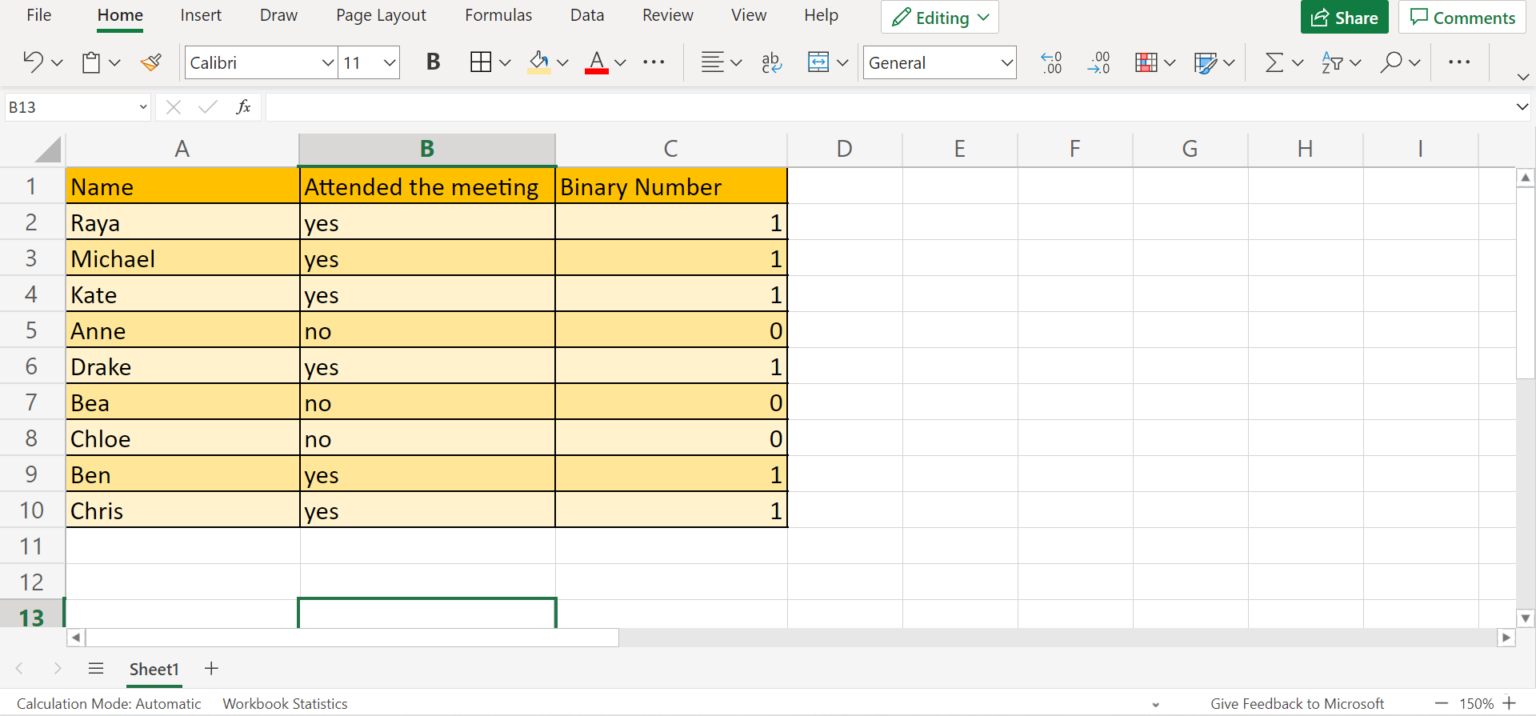Click the Give Feedback to Microsoft link
The width and height of the screenshot is (1536, 716).
(1296, 703)
